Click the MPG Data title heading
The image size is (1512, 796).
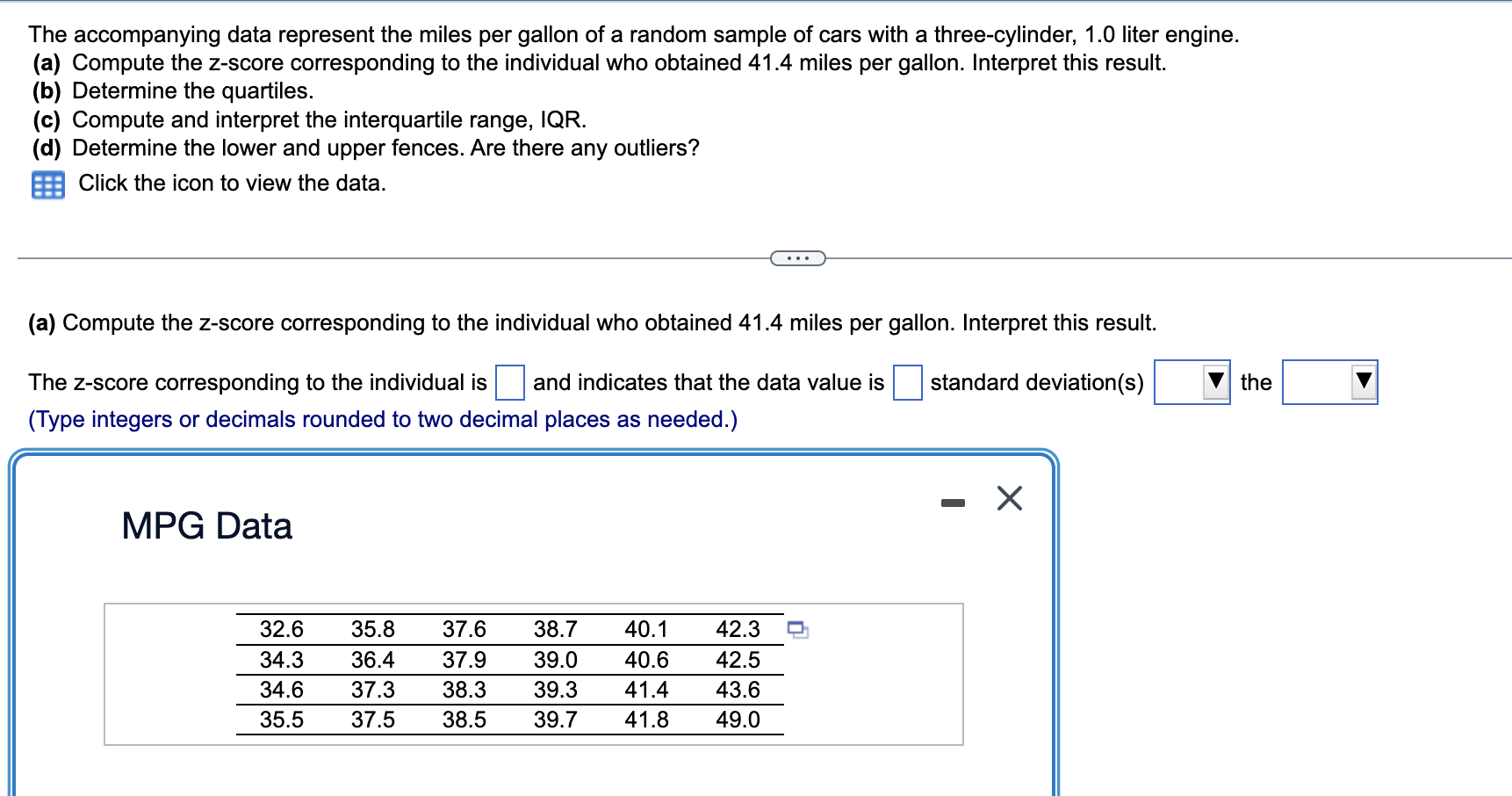pos(205,525)
